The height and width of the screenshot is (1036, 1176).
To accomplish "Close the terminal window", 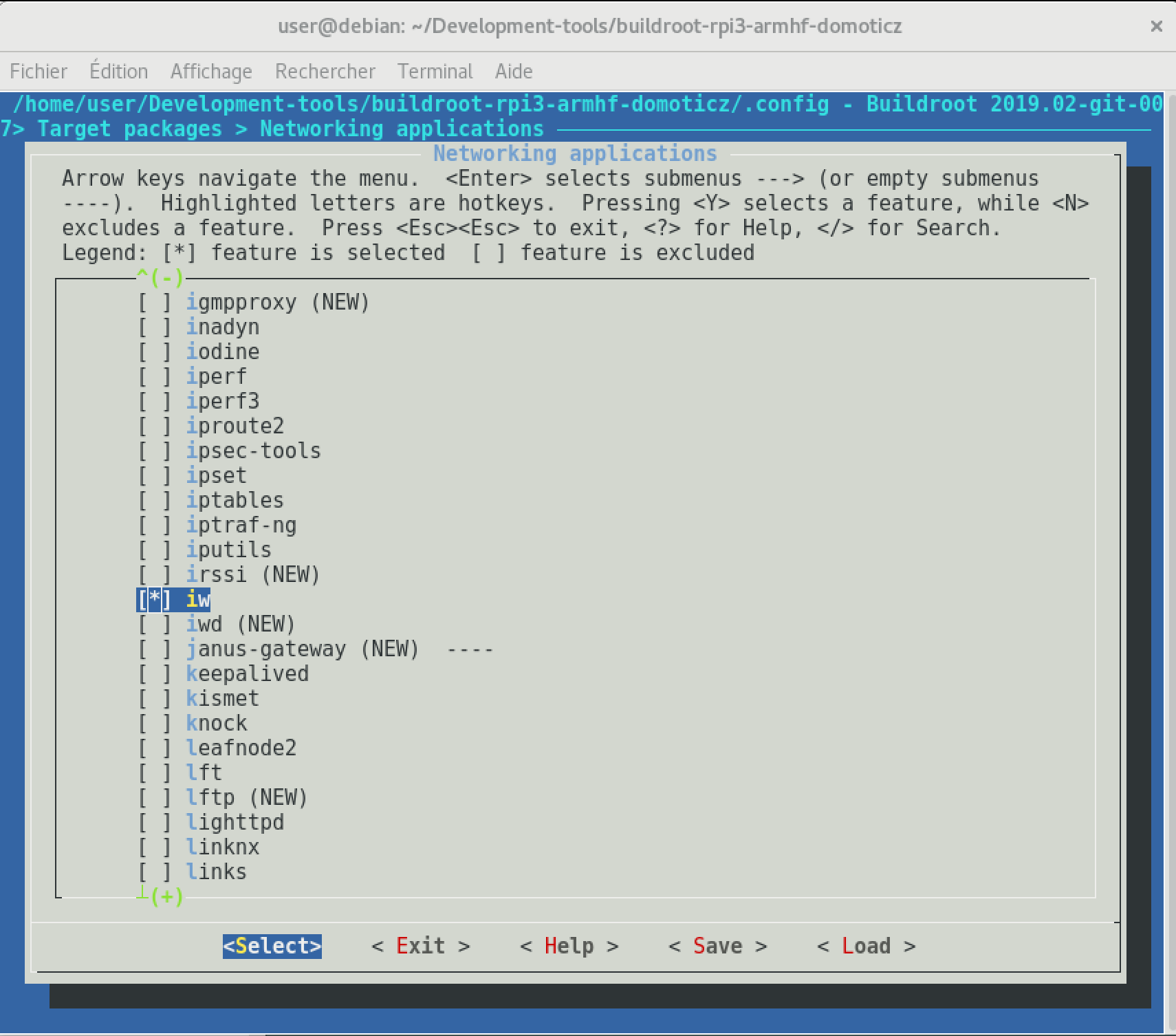I will (1156, 26).
